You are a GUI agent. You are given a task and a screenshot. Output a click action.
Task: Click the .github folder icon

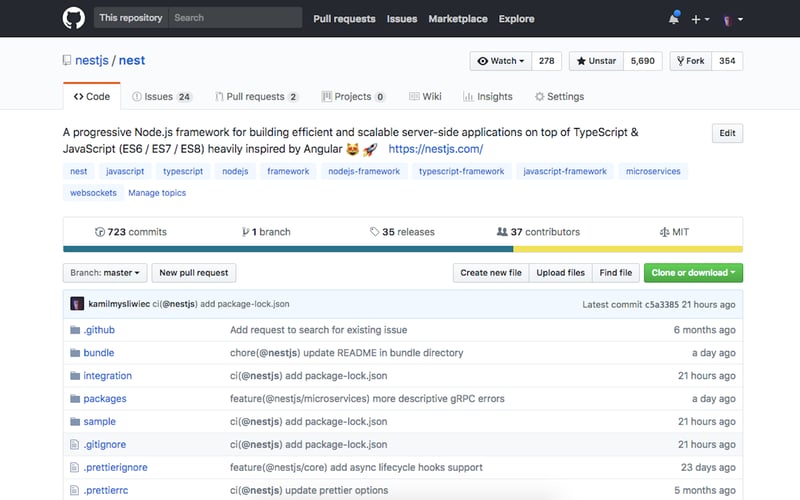(75, 330)
